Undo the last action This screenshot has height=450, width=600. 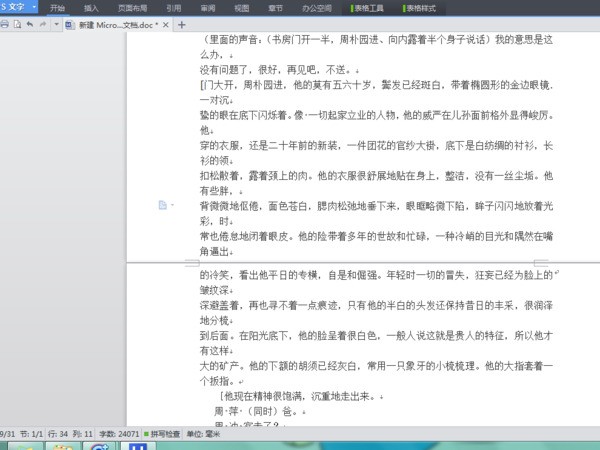click(x=30, y=25)
